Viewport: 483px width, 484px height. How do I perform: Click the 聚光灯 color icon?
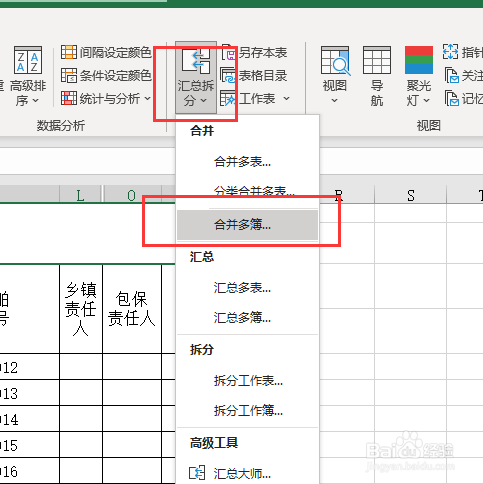click(x=419, y=60)
